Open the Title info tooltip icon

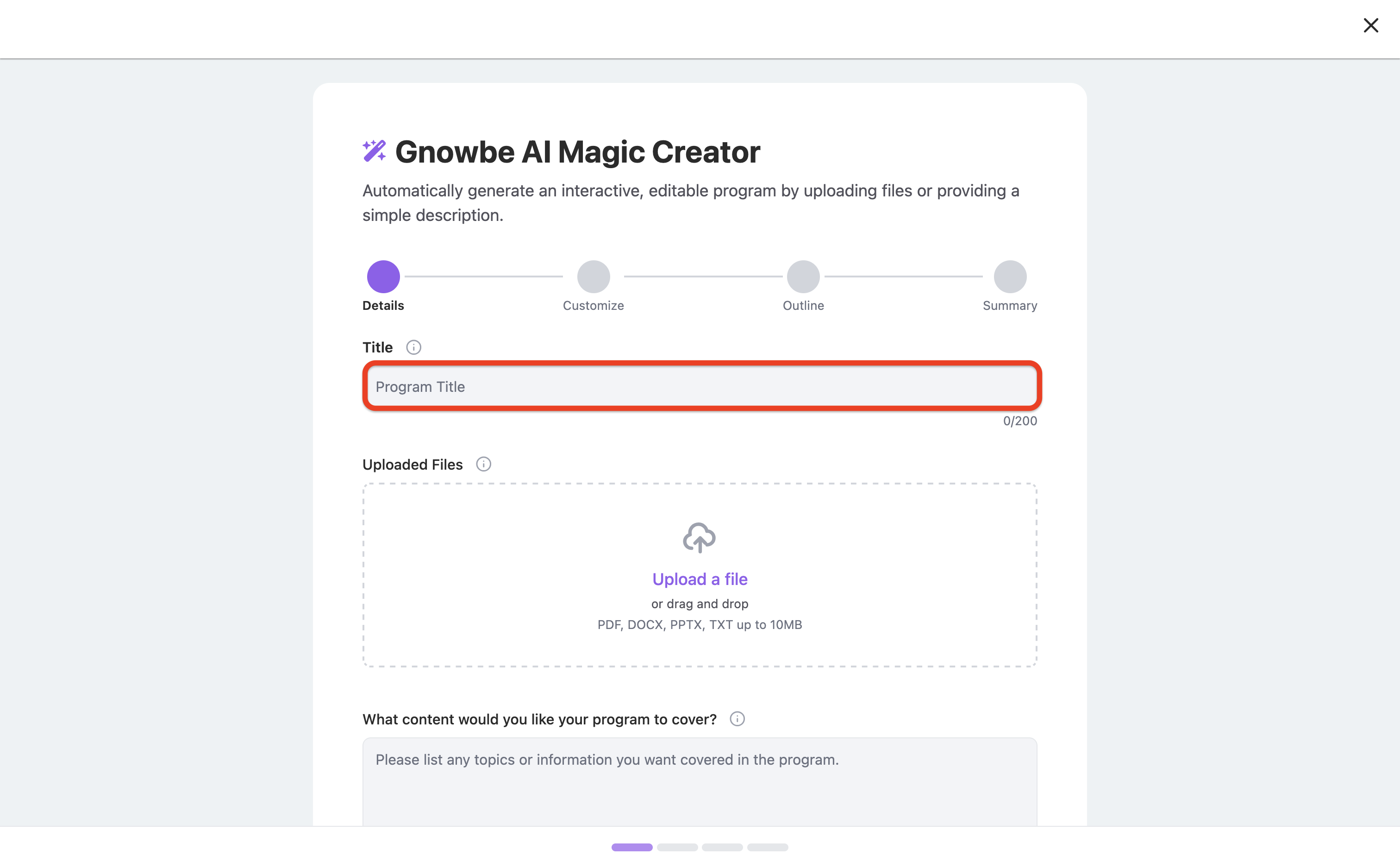413,347
